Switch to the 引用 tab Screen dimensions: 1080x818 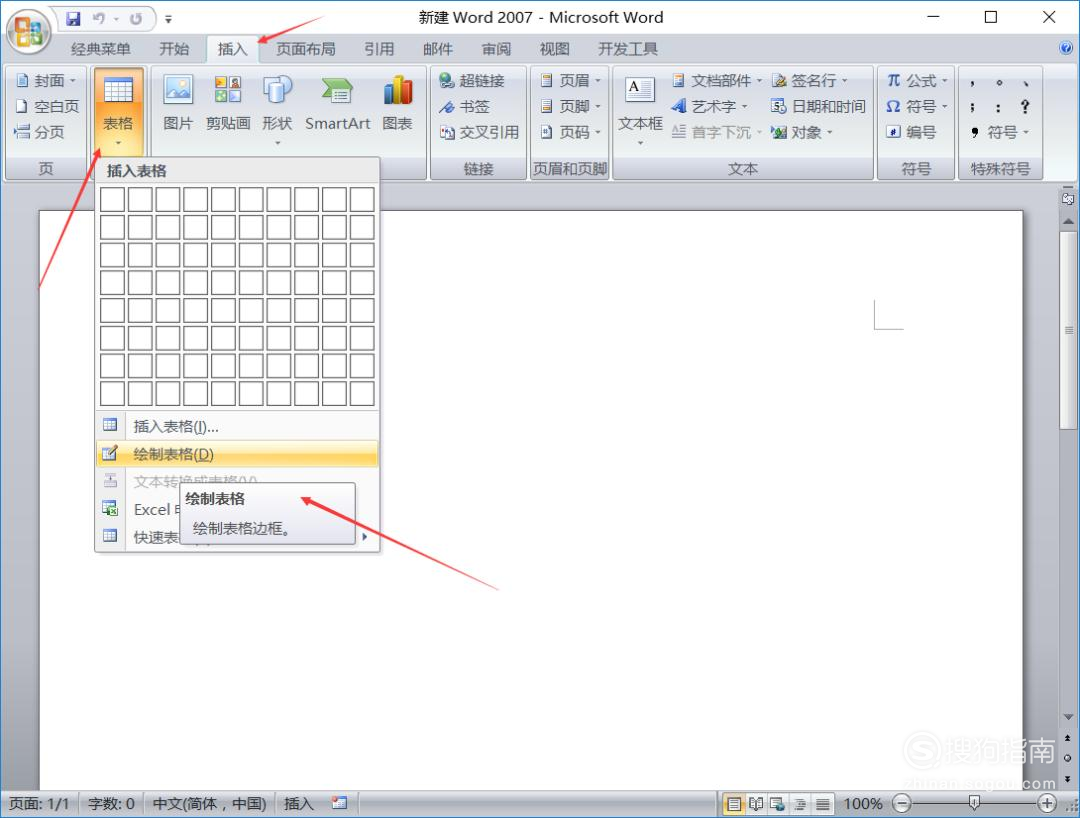click(379, 49)
